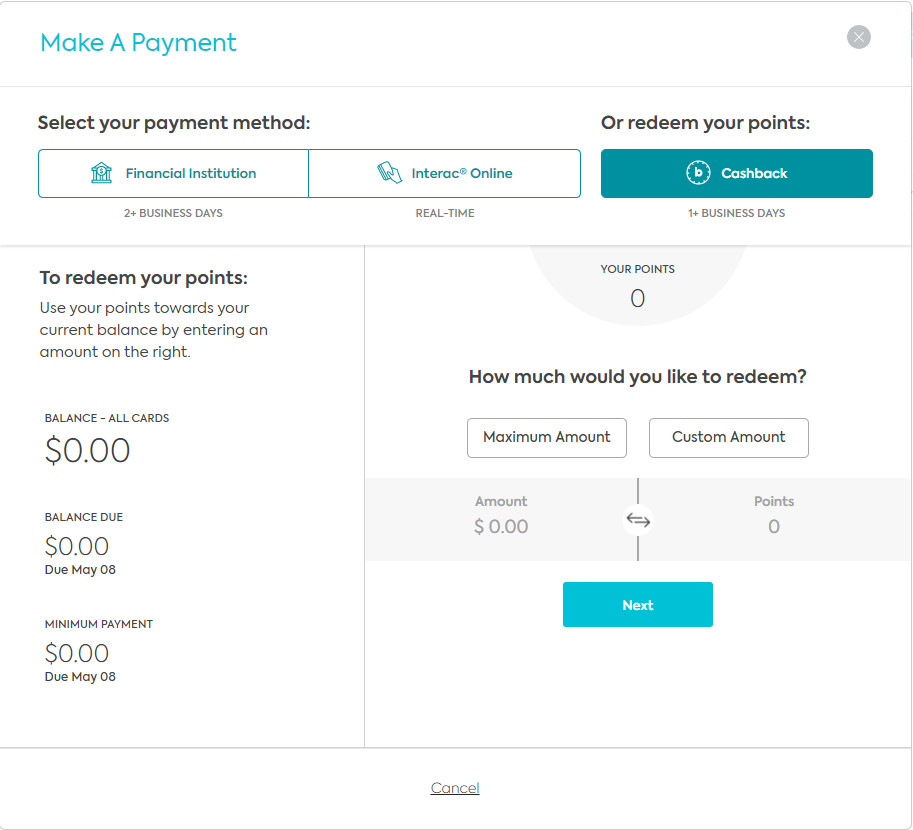Screen dimensions: 913x830
Task: Click the Your Points total of 0
Action: (x=637, y=298)
